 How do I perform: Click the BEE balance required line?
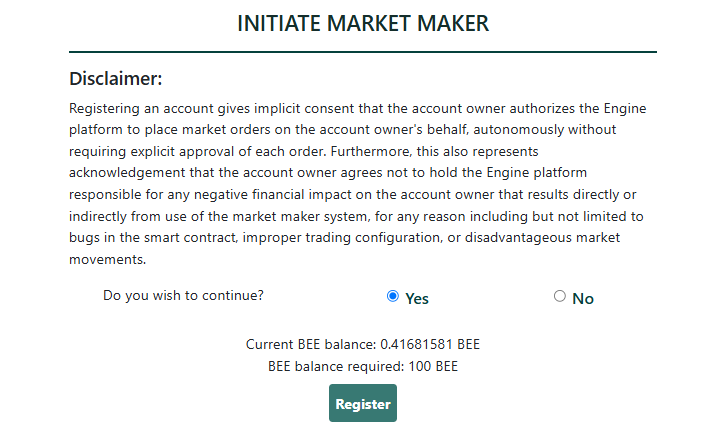click(x=363, y=367)
